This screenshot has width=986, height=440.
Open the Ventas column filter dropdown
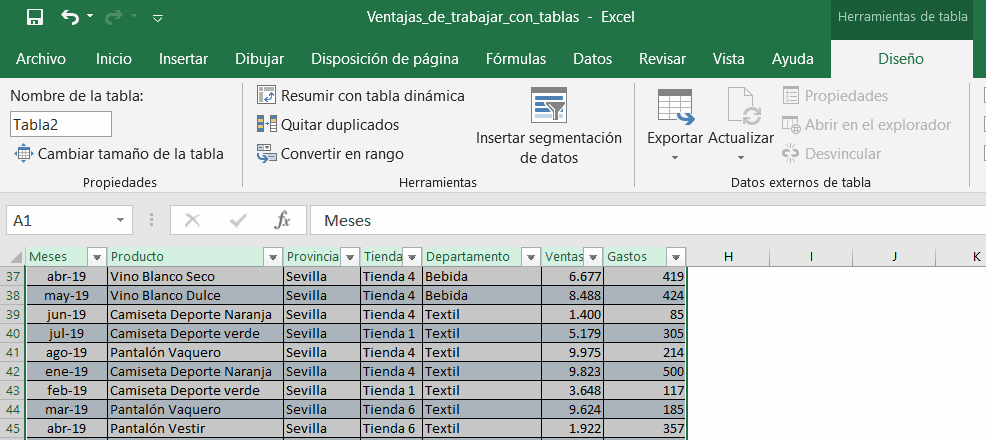click(593, 256)
